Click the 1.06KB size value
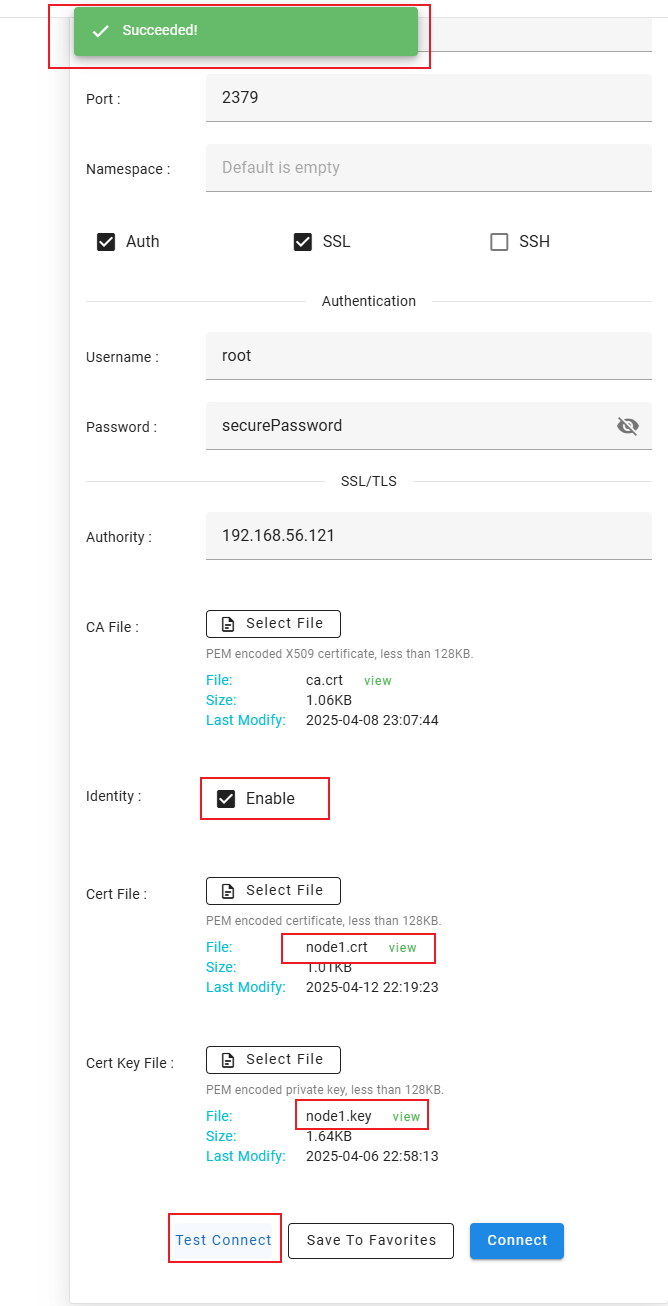668x1306 pixels. (329, 701)
